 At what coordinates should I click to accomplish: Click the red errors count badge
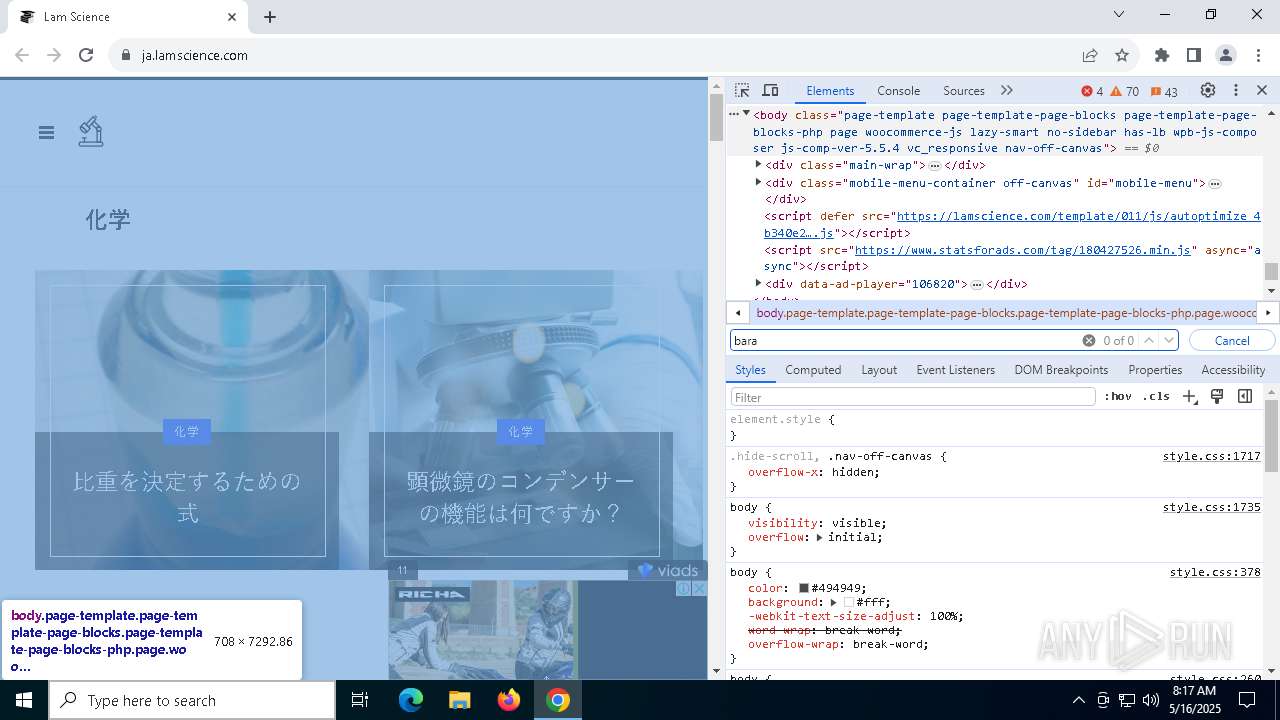click(x=1092, y=91)
